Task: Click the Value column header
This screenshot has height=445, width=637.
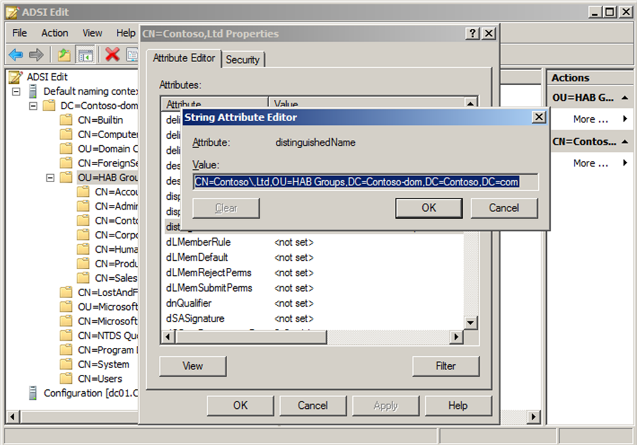Action: [x=366, y=103]
